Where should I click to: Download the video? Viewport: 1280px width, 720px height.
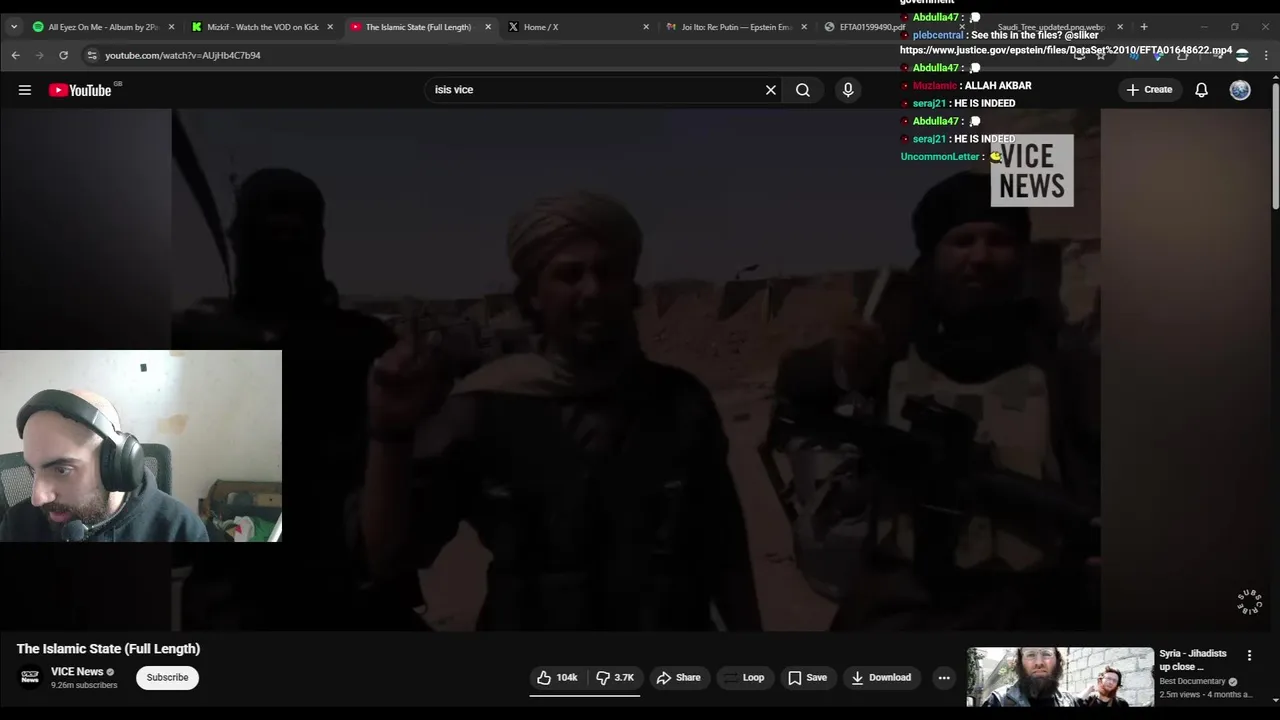coord(881,678)
